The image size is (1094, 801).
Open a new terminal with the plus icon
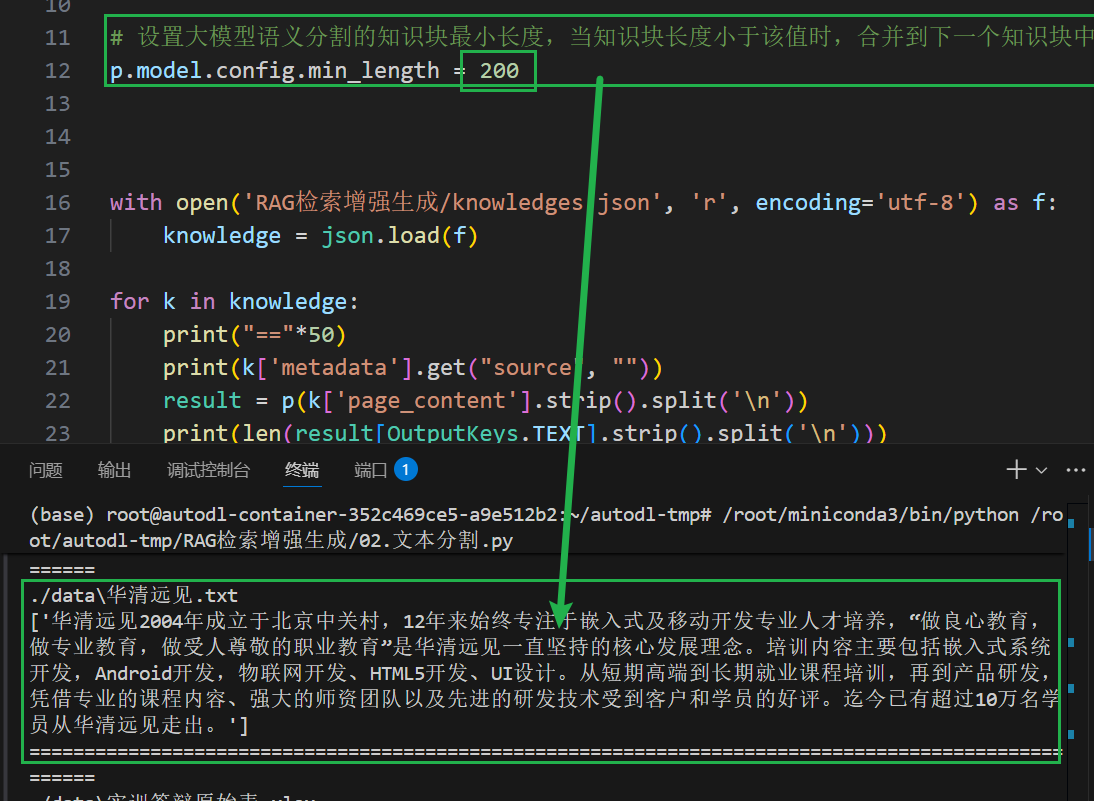pos(1016,470)
